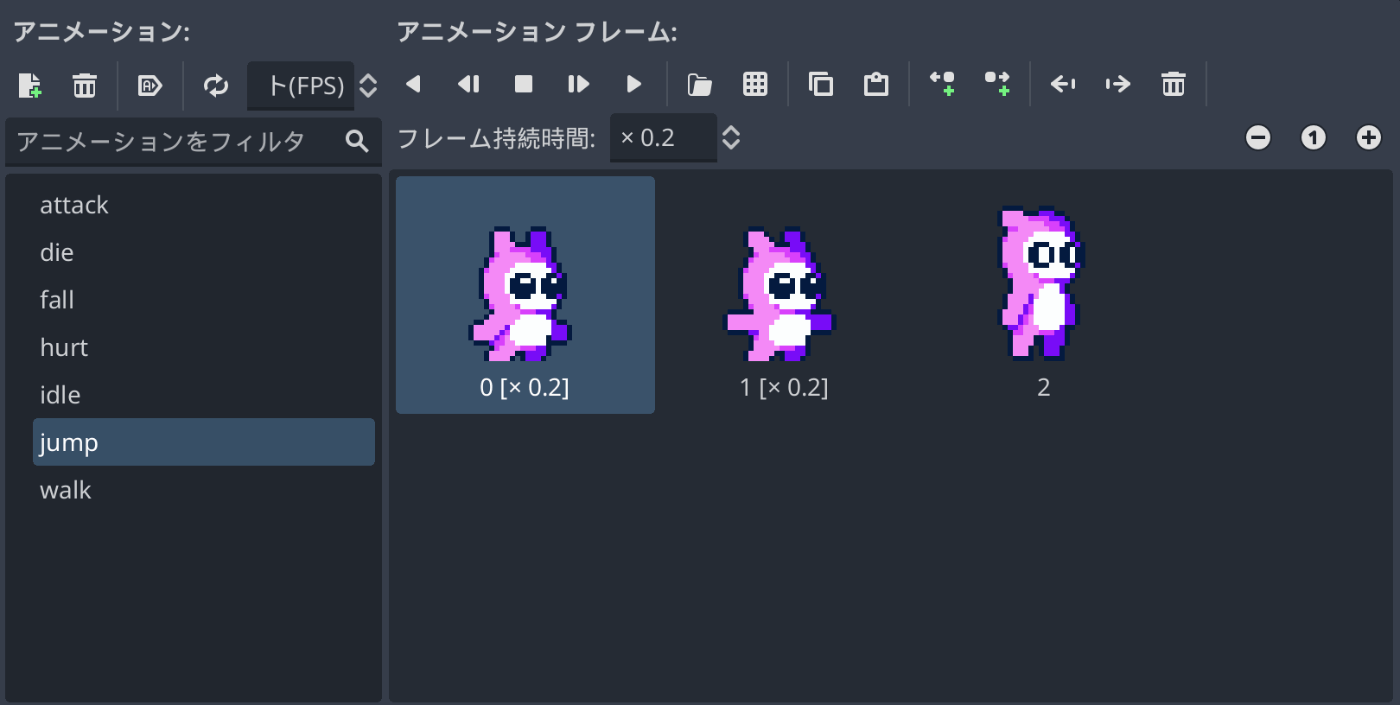Select the attack animation
The height and width of the screenshot is (705, 1400).
[204, 205]
